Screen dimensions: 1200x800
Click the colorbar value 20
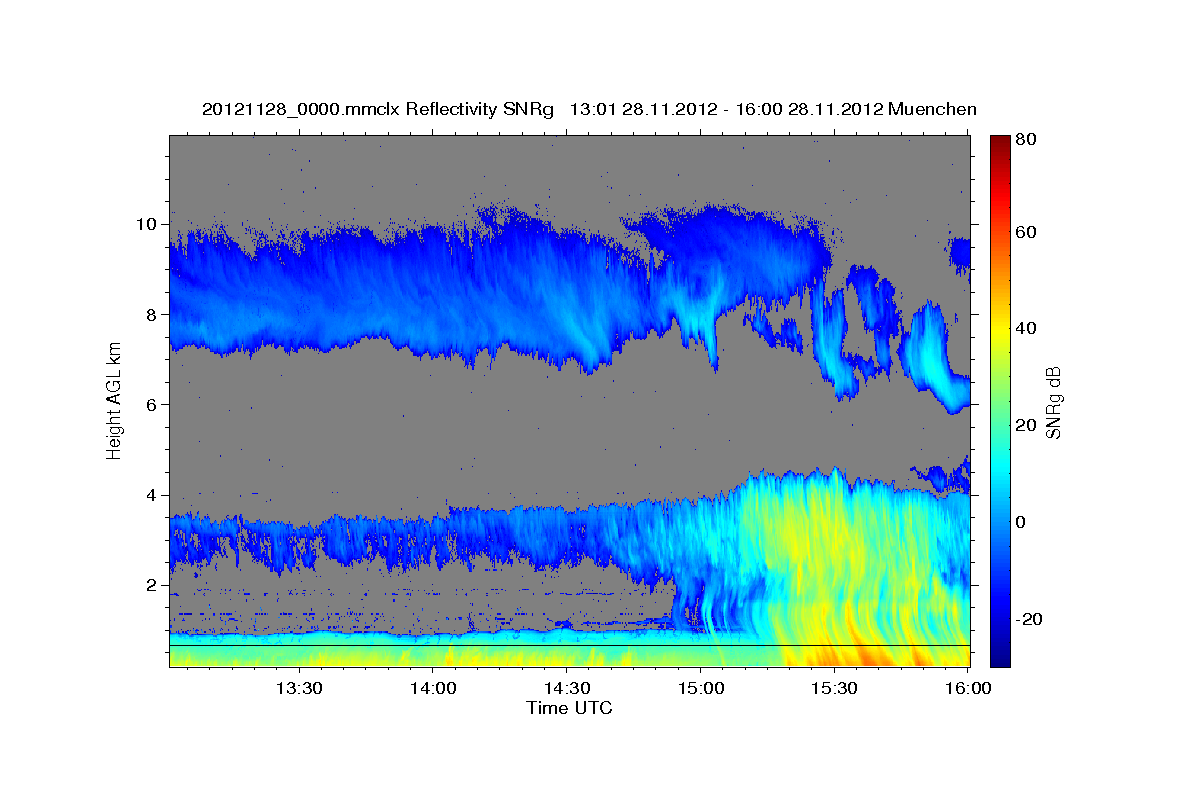[1025, 425]
